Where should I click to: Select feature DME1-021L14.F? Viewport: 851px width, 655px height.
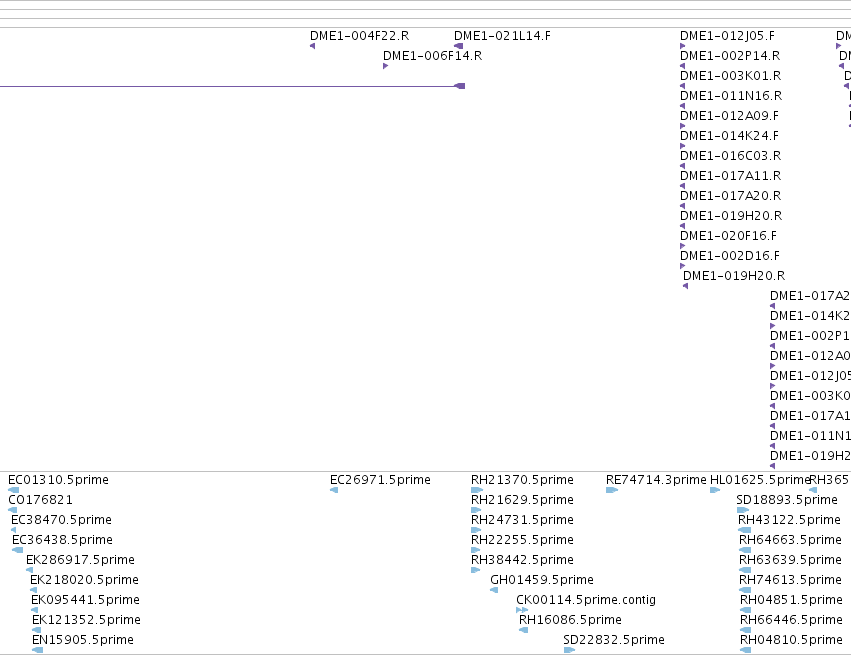[502, 36]
